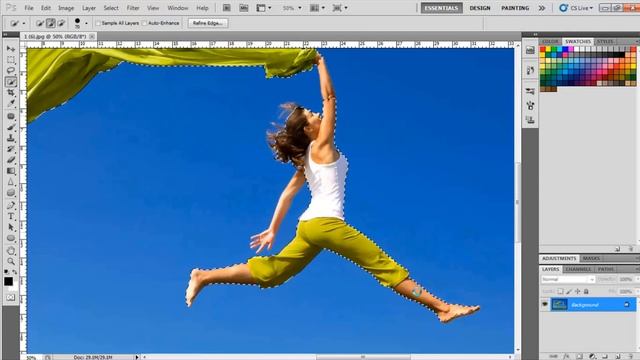Click the foreground color swatch
The width and height of the screenshot is (640, 360).
tap(8, 282)
